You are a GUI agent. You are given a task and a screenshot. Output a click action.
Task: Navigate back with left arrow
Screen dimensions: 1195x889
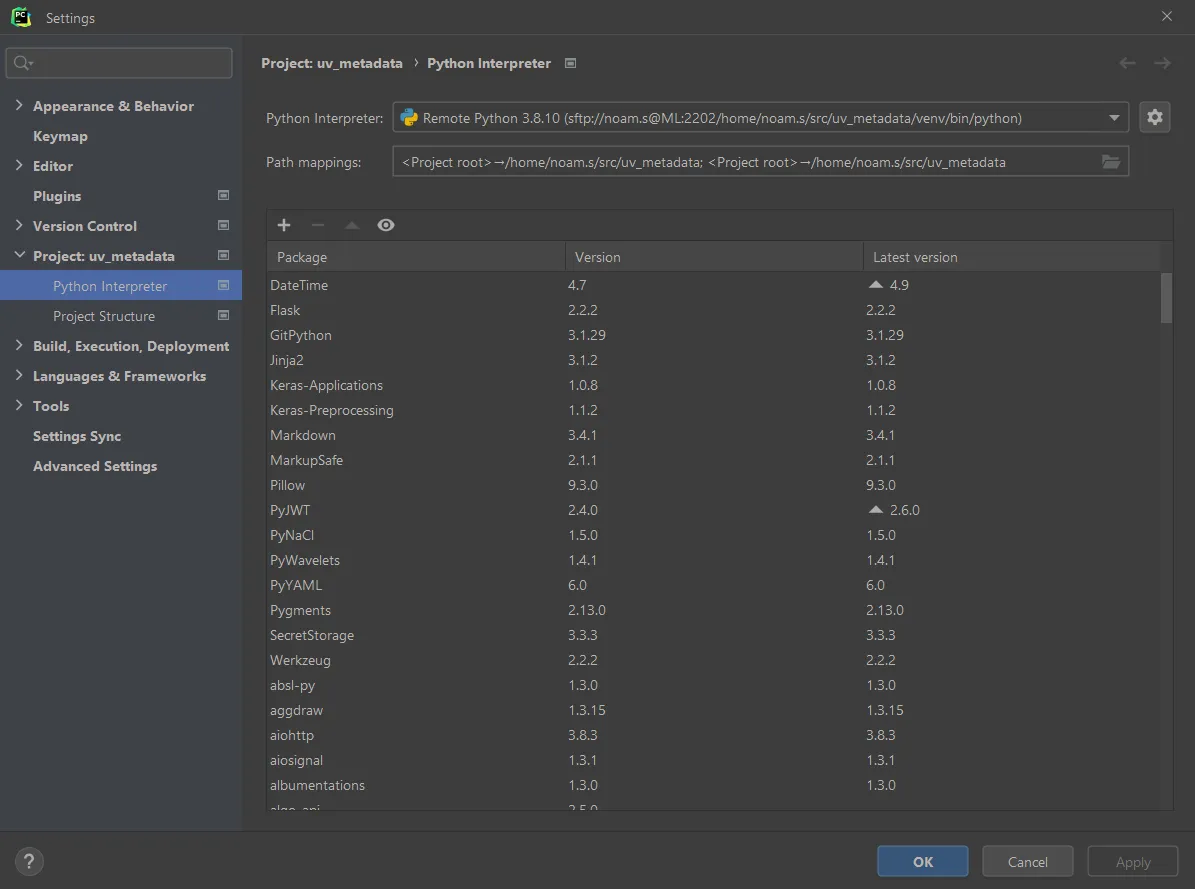[1127, 63]
